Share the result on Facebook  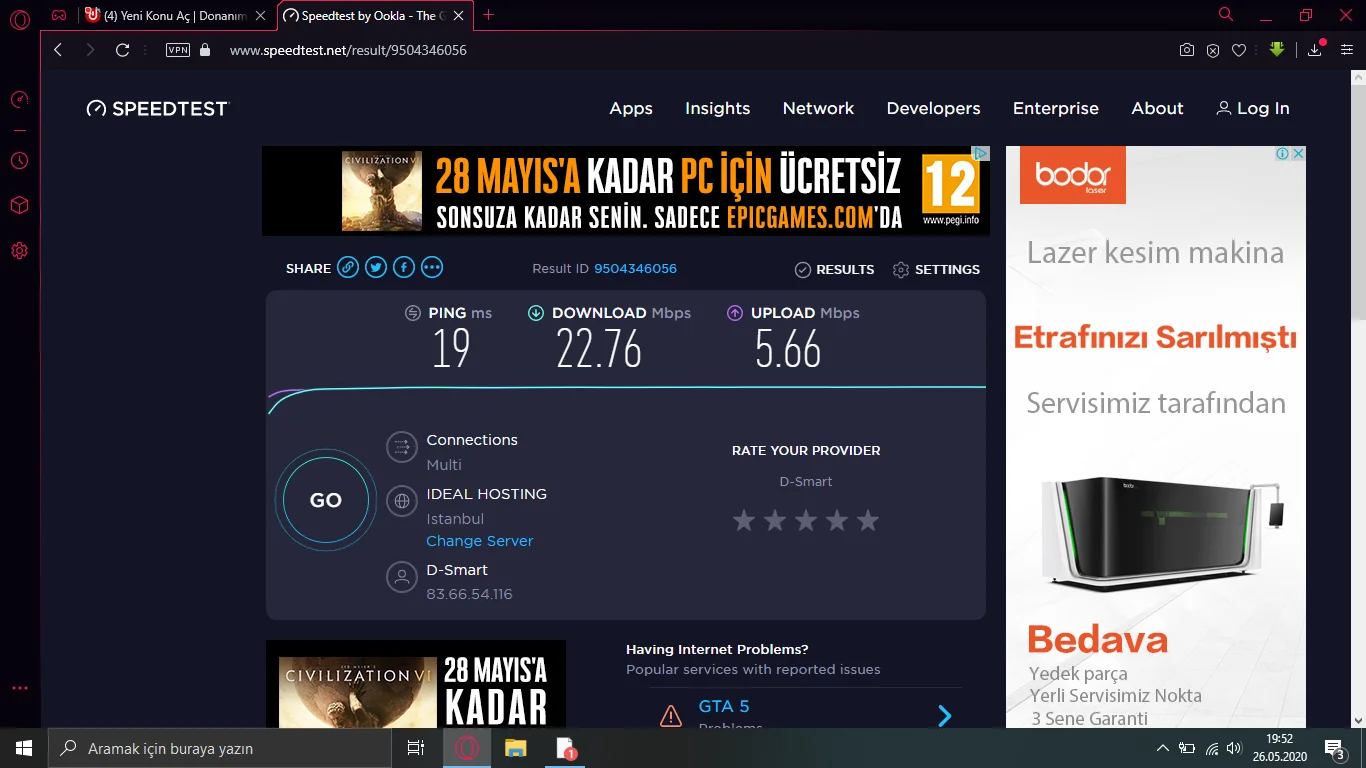pyautogui.click(x=403, y=267)
